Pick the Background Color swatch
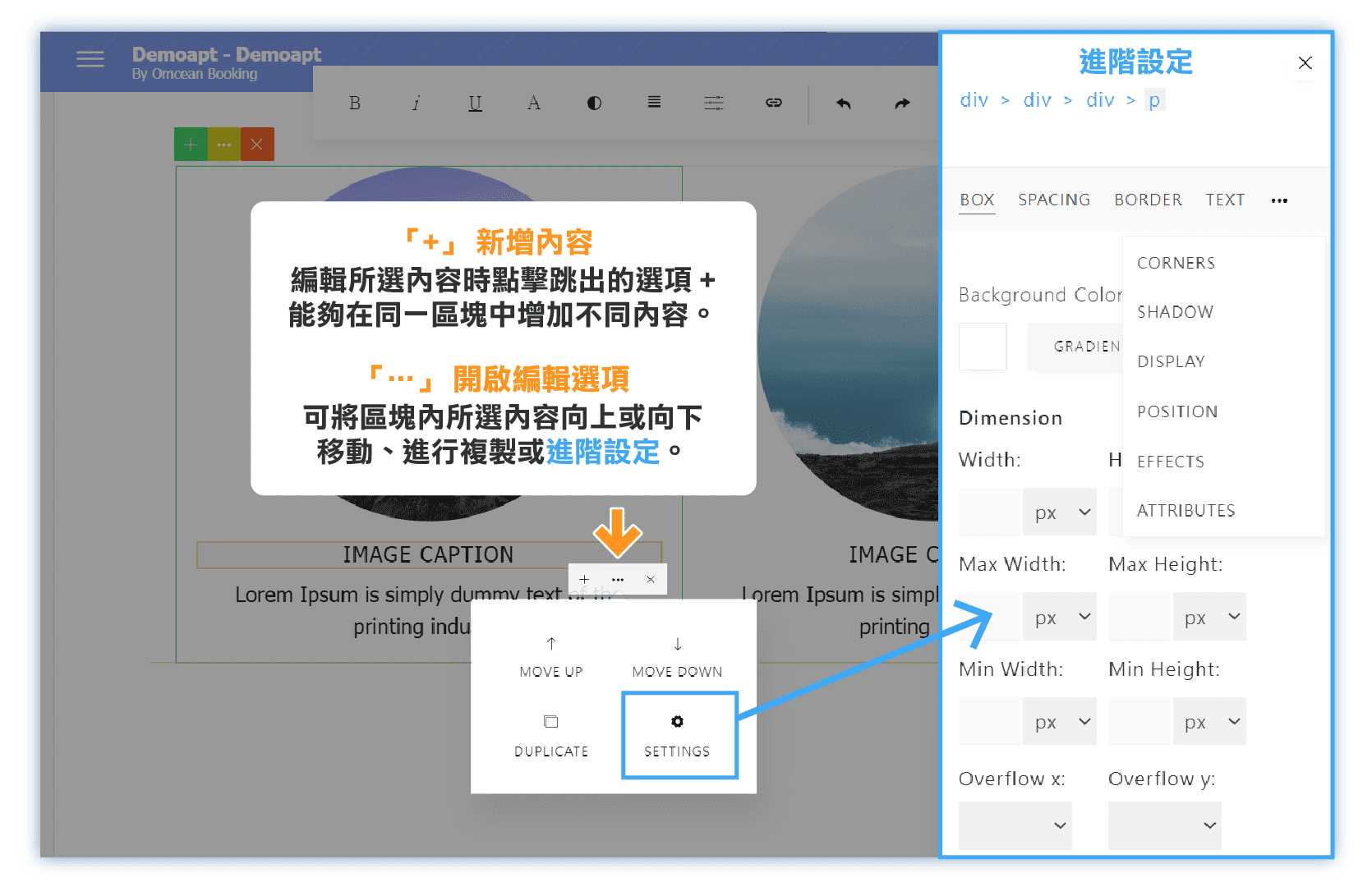The width and height of the screenshot is (1372, 887). point(983,347)
